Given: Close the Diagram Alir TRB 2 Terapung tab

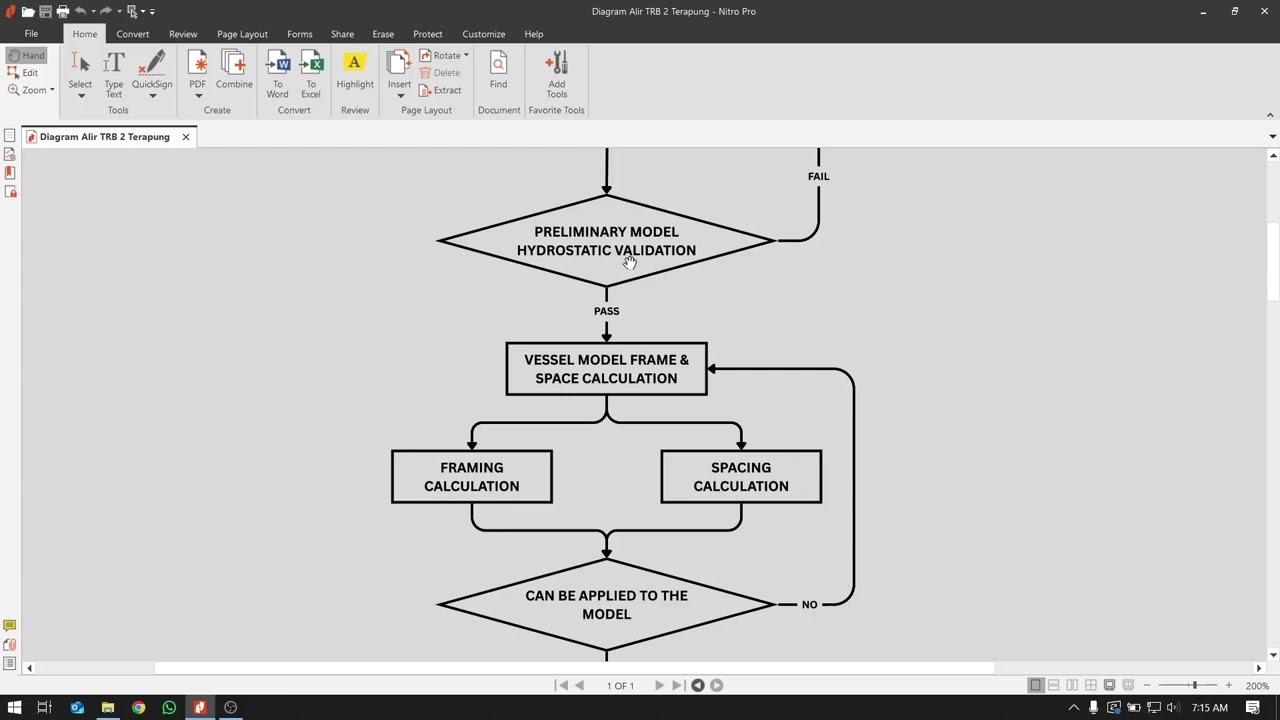Looking at the screenshot, I should 185,137.
